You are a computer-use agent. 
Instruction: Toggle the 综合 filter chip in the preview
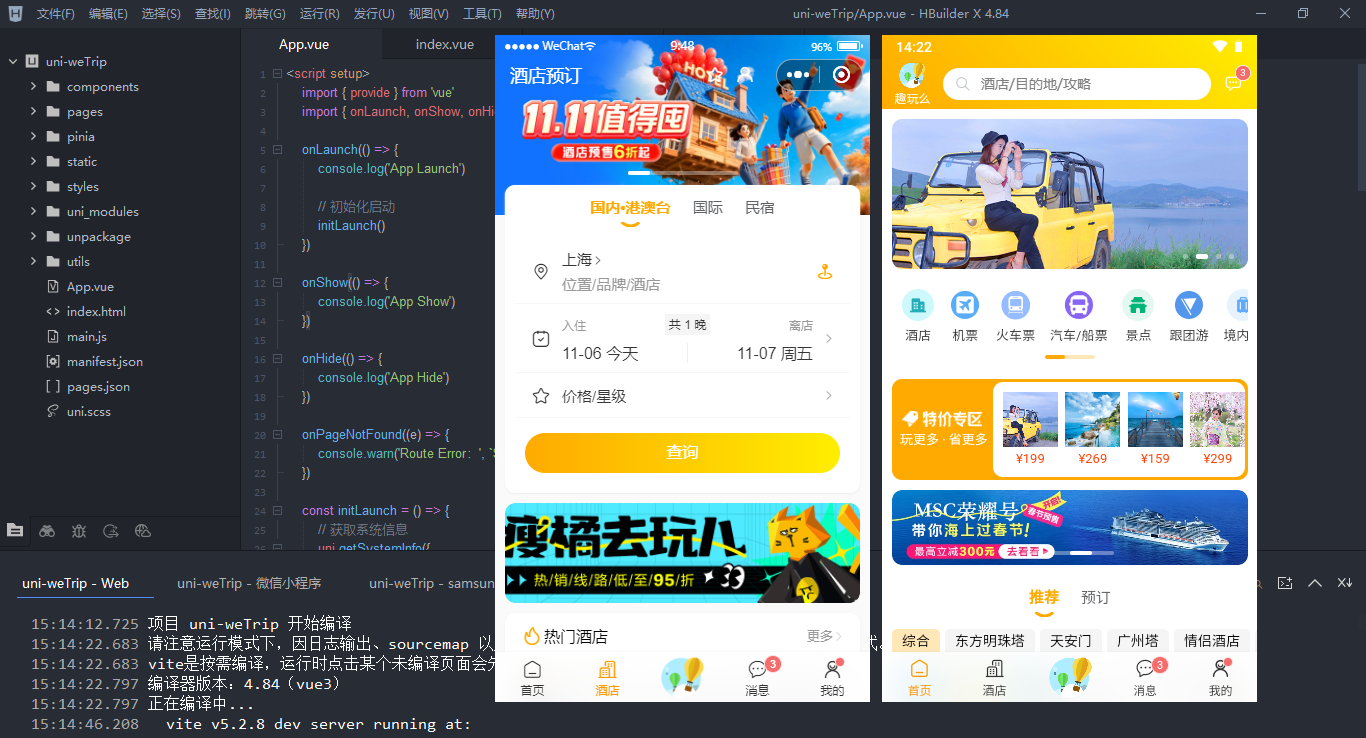pyautogui.click(x=916, y=640)
